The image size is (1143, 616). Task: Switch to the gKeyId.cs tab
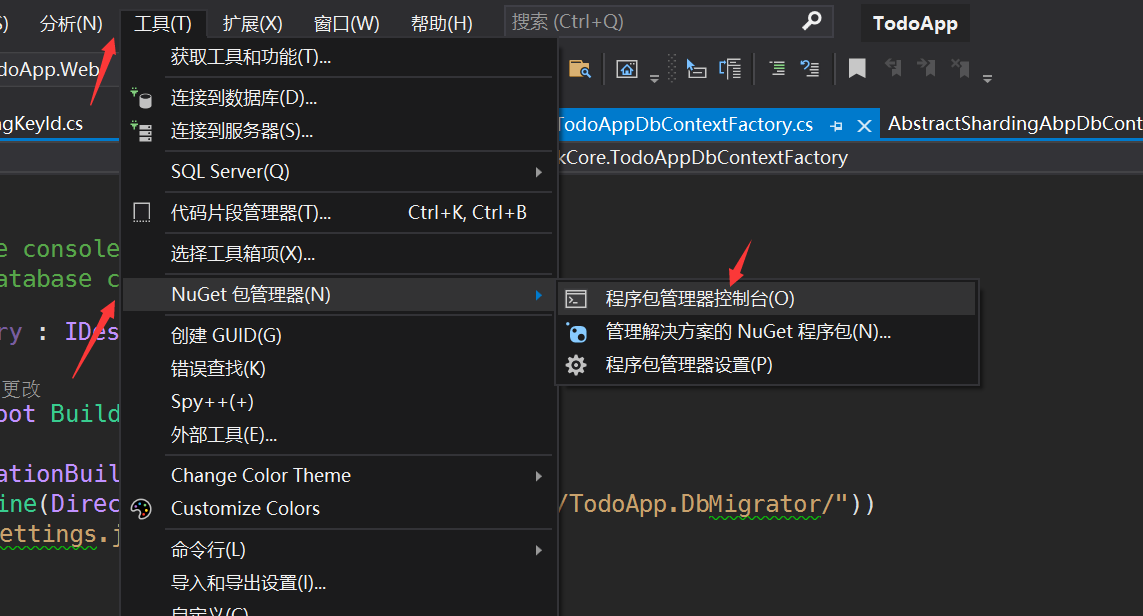(x=42, y=124)
